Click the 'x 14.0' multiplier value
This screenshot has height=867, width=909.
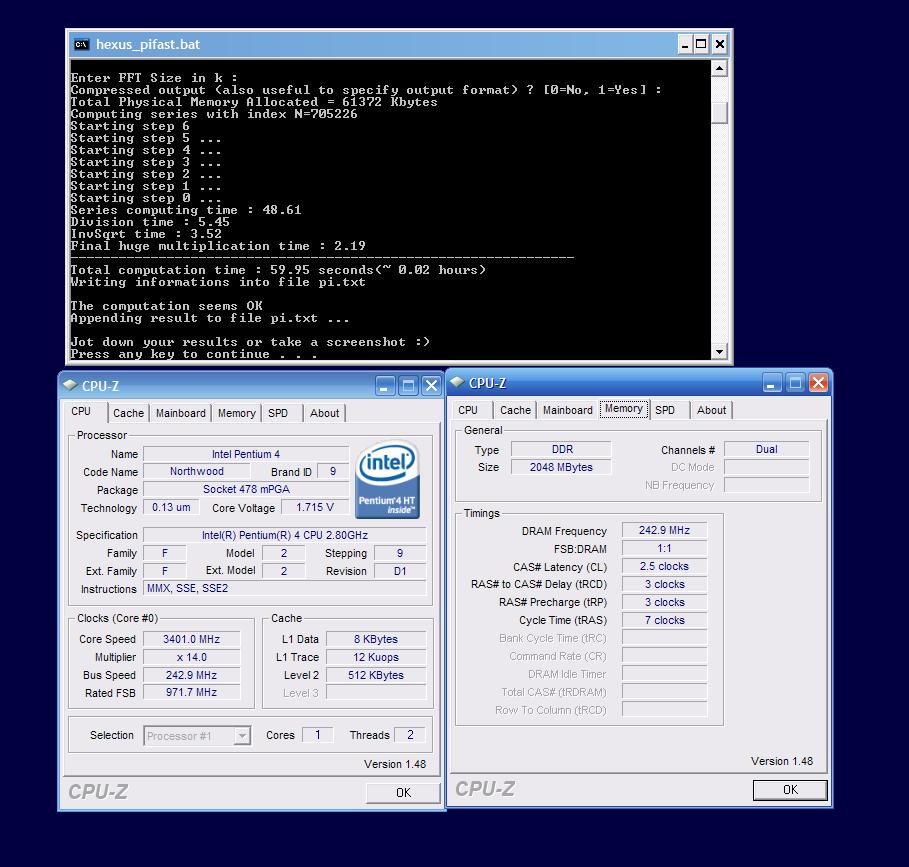tap(191, 657)
